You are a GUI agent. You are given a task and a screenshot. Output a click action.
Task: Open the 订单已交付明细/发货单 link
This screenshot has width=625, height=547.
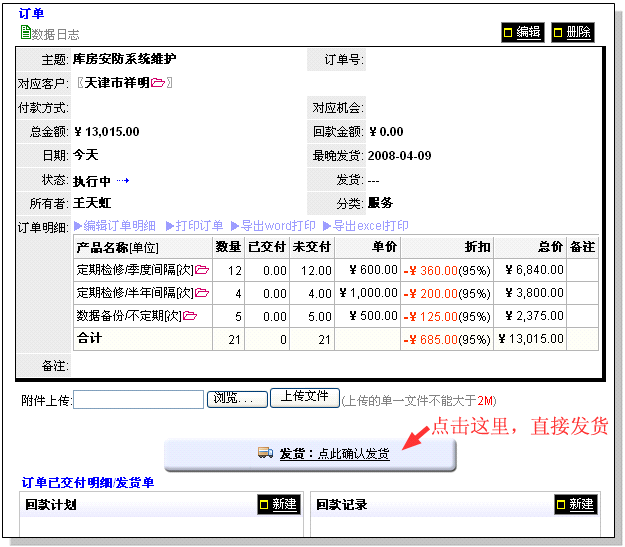[87, 483]
